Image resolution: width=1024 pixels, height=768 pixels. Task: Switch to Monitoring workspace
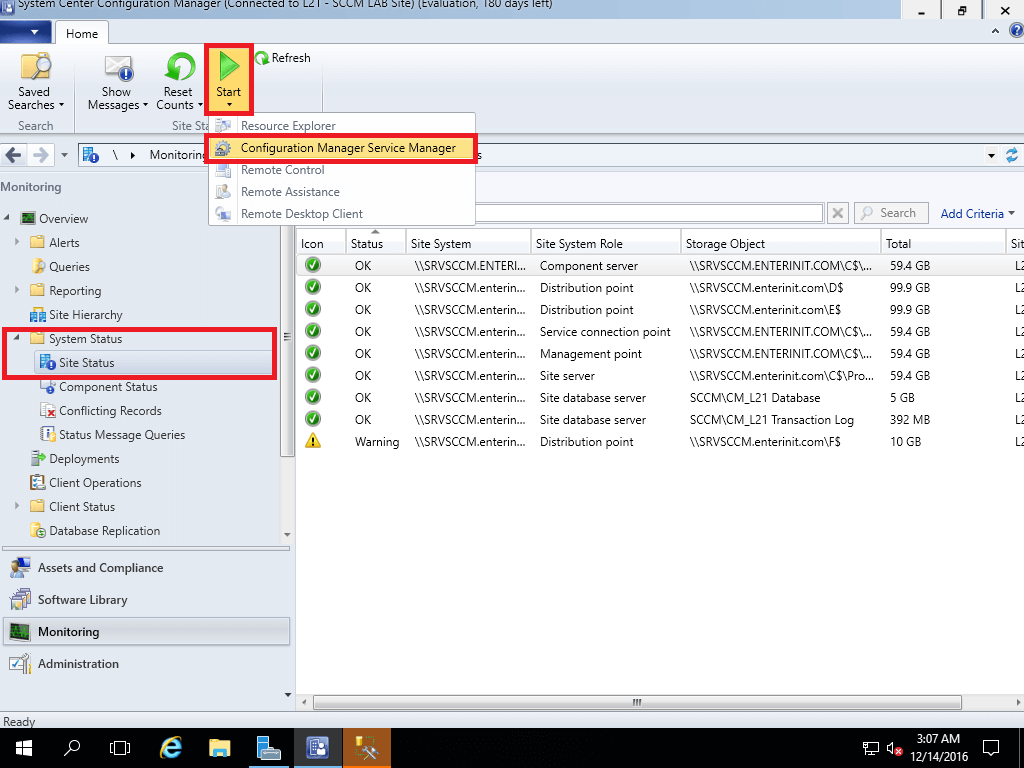[146, 632]
